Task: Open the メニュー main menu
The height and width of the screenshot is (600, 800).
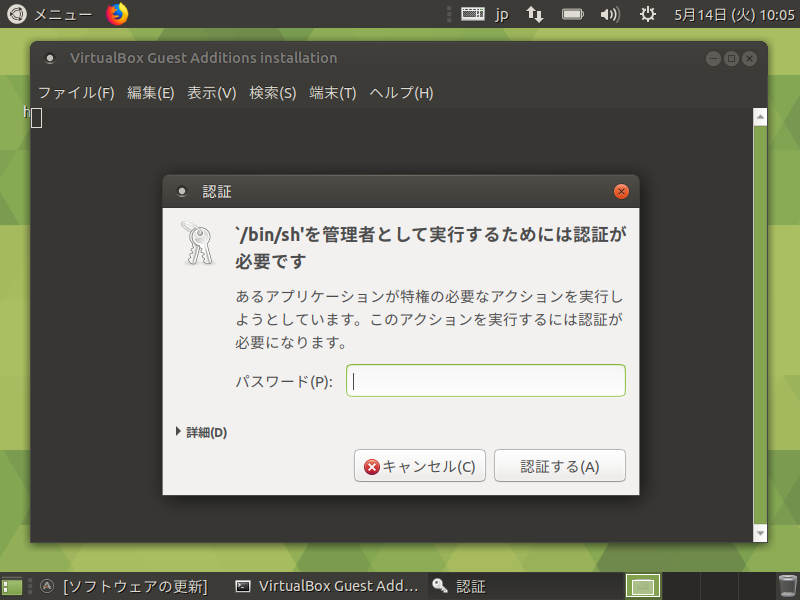Action: tap(49, 14)
